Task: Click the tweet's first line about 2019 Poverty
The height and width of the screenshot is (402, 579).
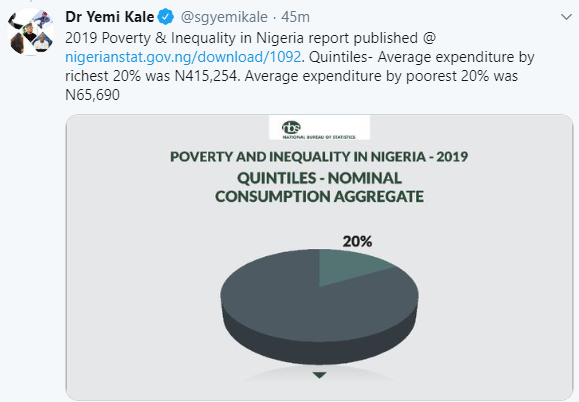Action: tap(251, 38)
